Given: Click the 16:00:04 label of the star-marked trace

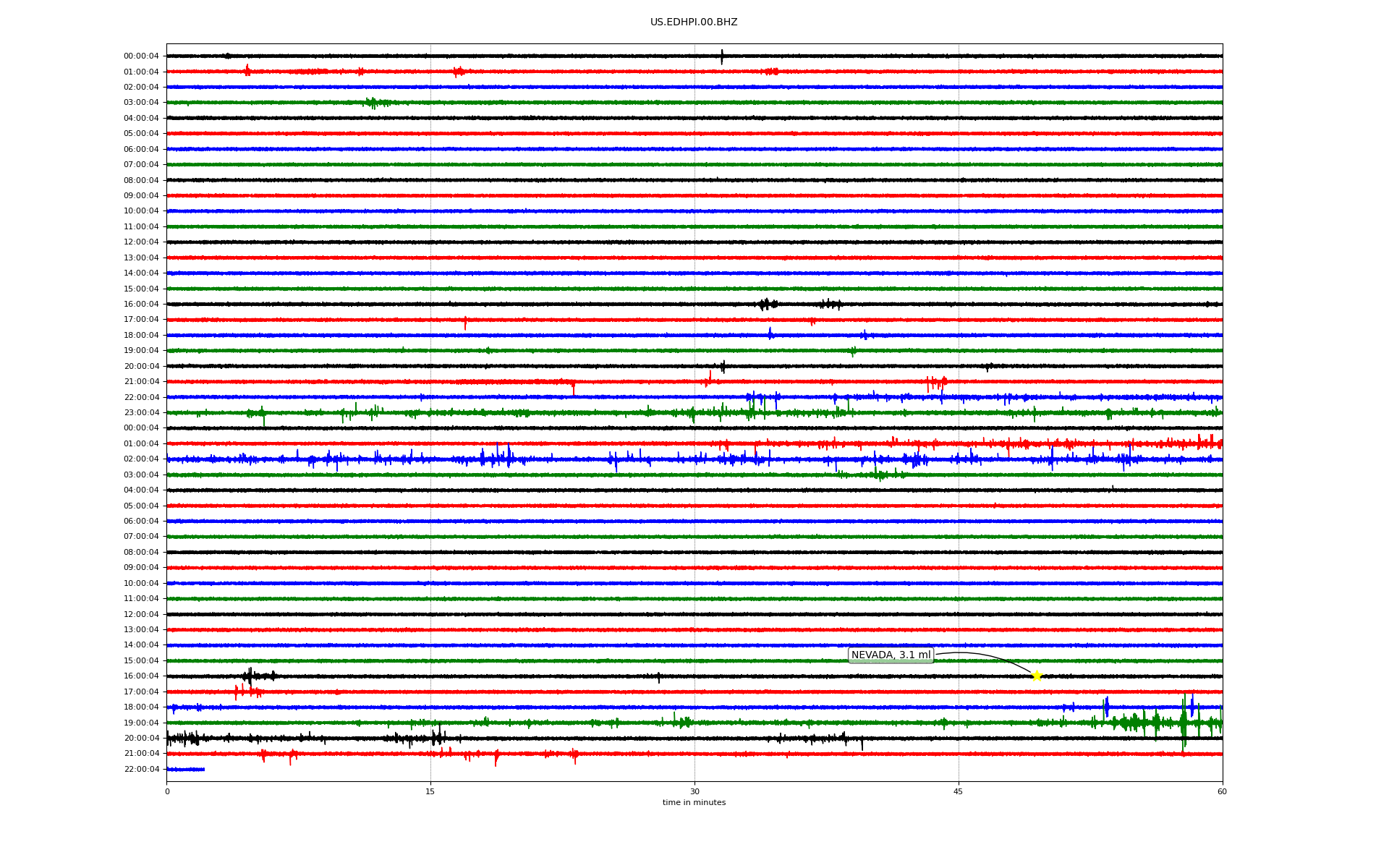Looking at the screenshot, I should [141, 676].
